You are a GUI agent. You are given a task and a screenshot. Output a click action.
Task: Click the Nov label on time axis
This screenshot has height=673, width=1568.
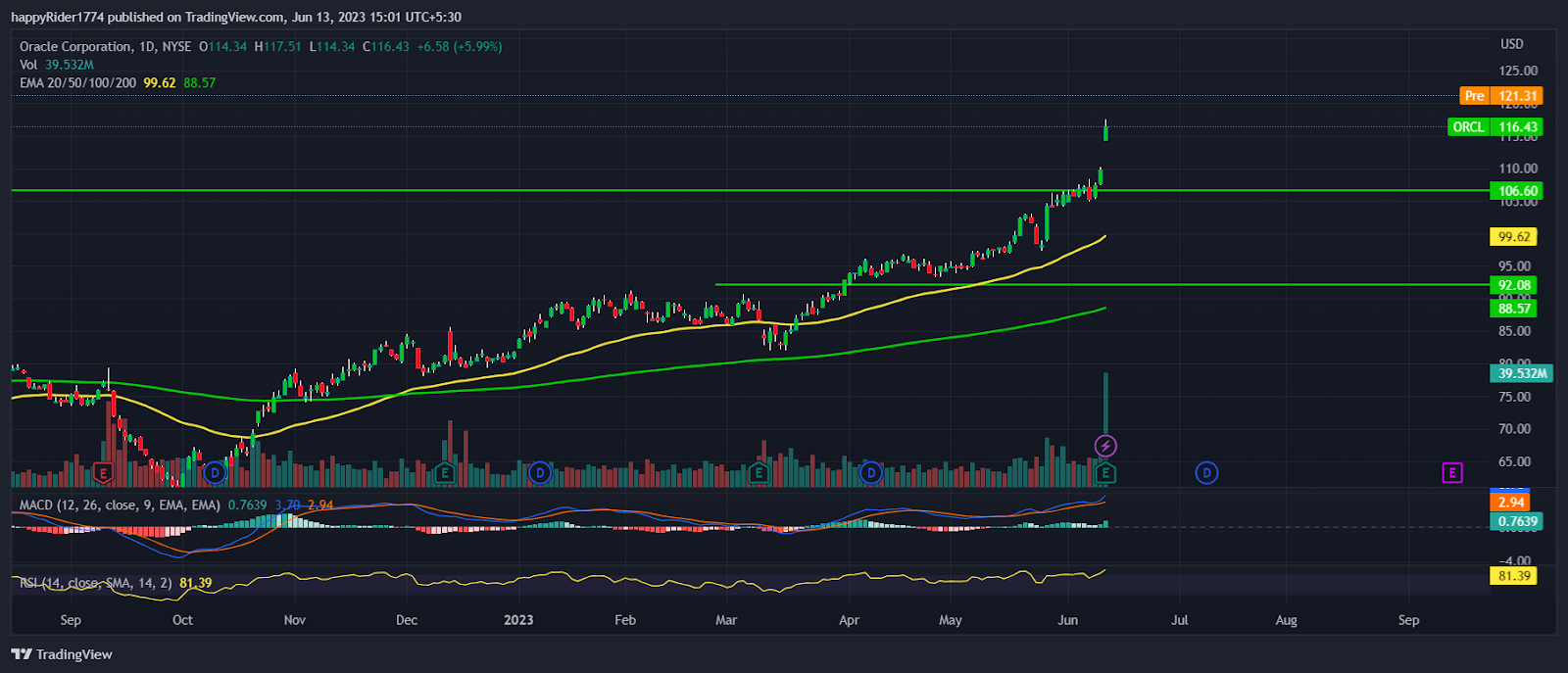294,620
